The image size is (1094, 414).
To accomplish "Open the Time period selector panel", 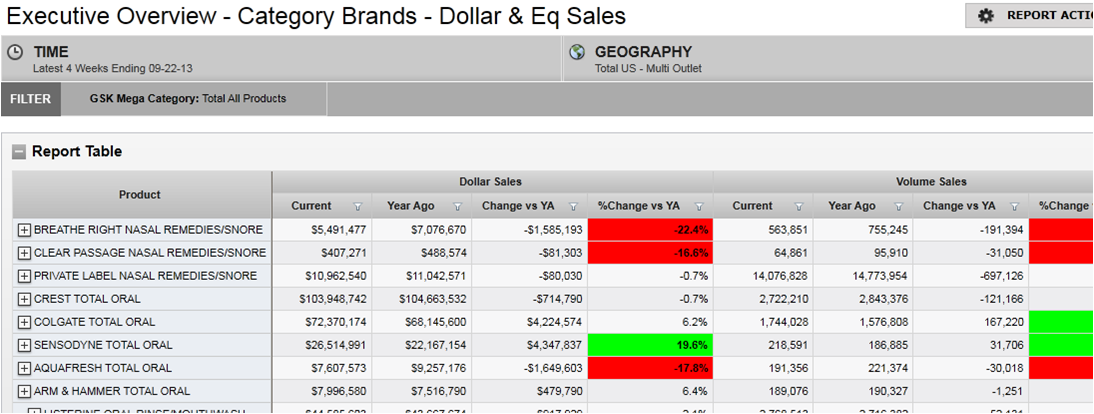I will pyautogui.click(x=280, y=59).
